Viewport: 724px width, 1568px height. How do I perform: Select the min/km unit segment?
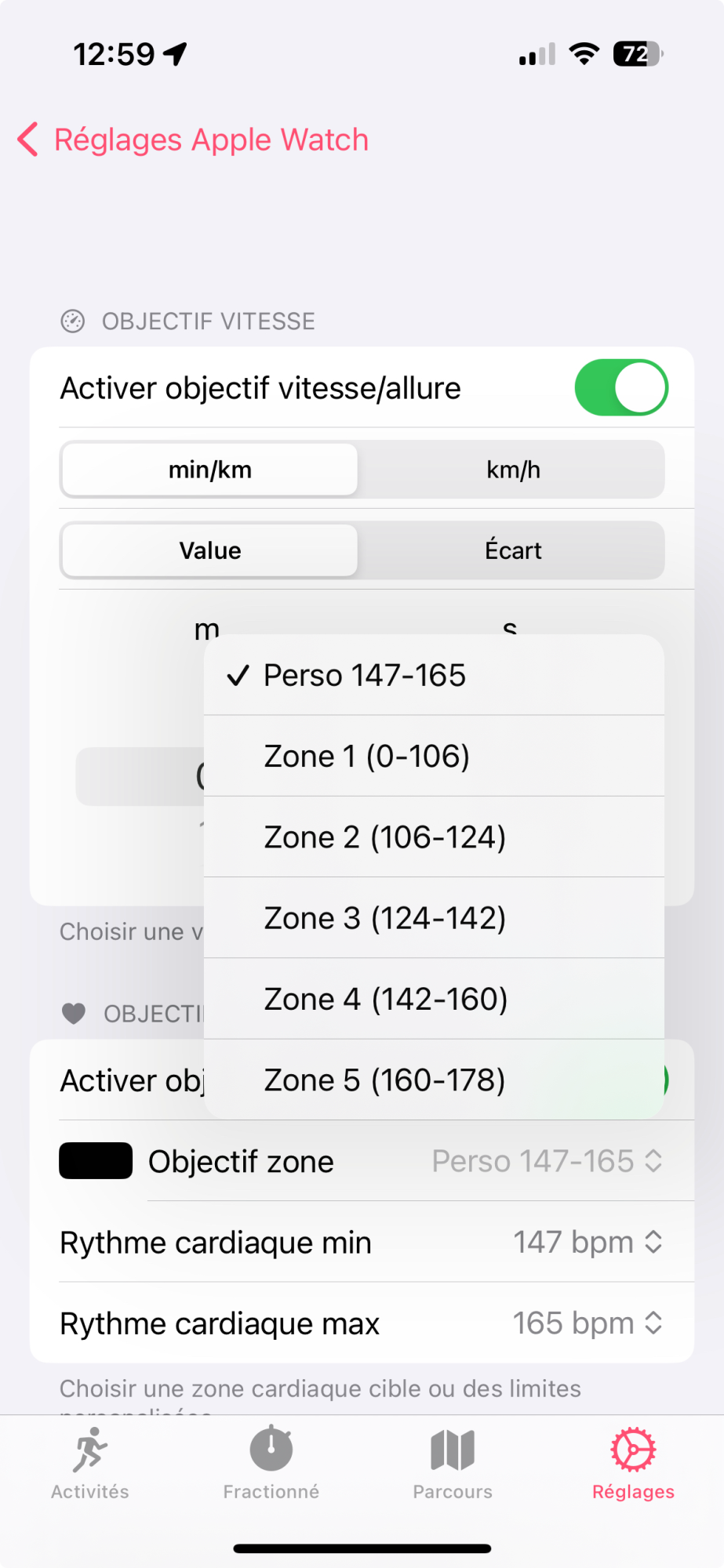pos(210,470)
